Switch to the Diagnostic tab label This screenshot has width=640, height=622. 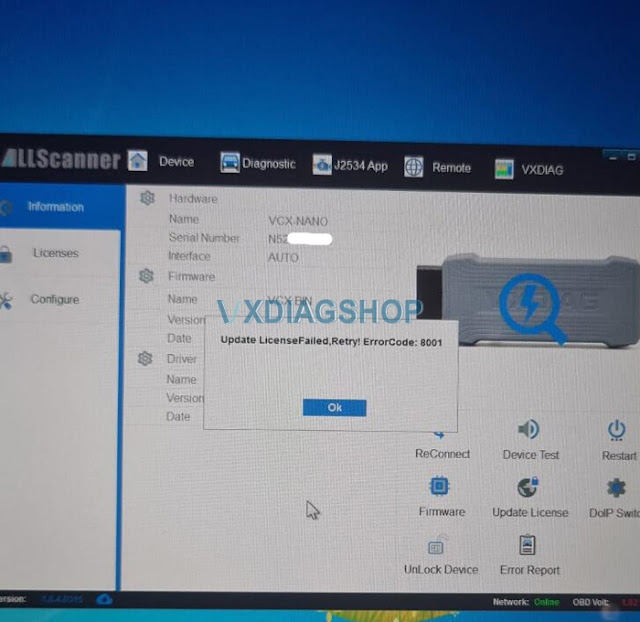point(269,164)
